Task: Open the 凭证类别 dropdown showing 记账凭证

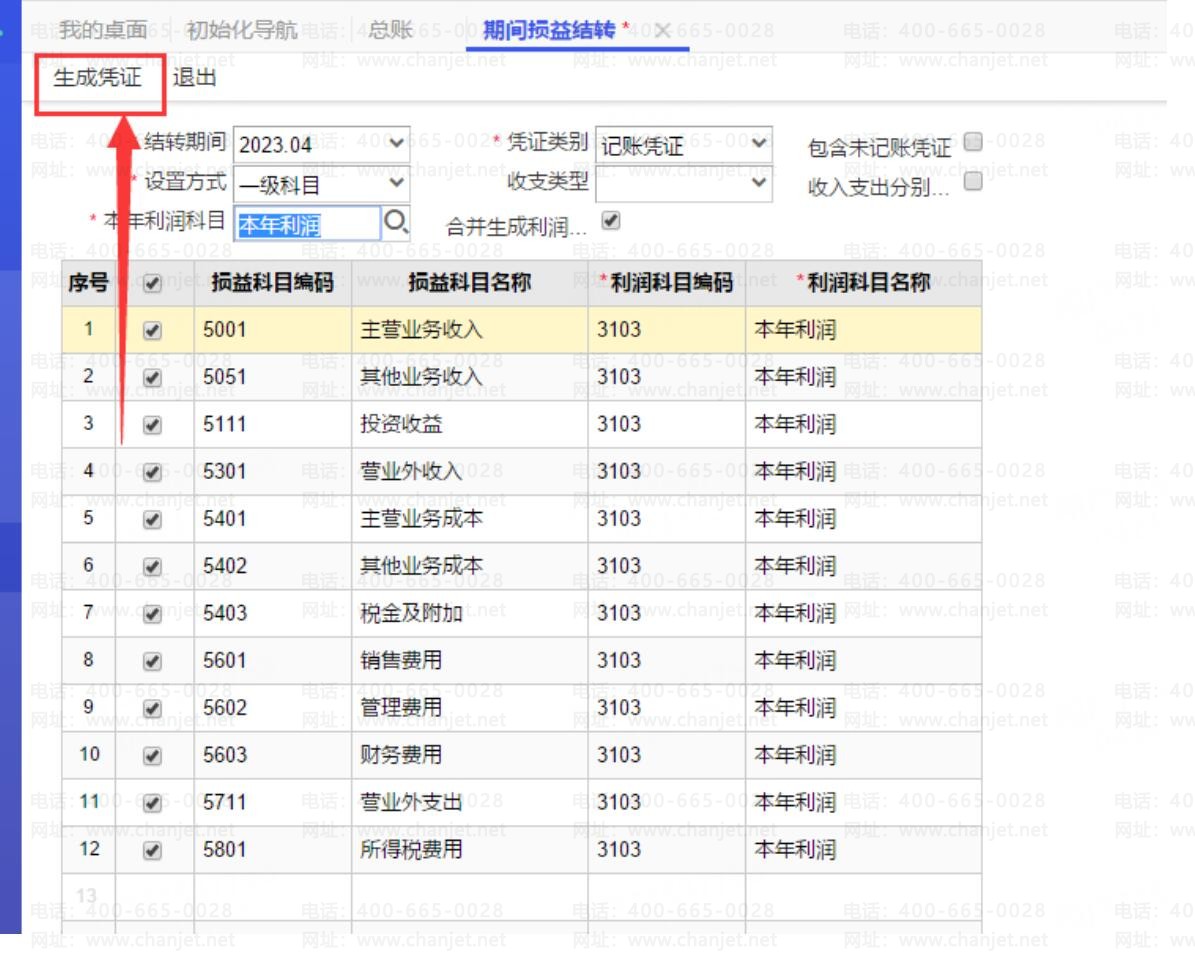Action: (684, 144)
